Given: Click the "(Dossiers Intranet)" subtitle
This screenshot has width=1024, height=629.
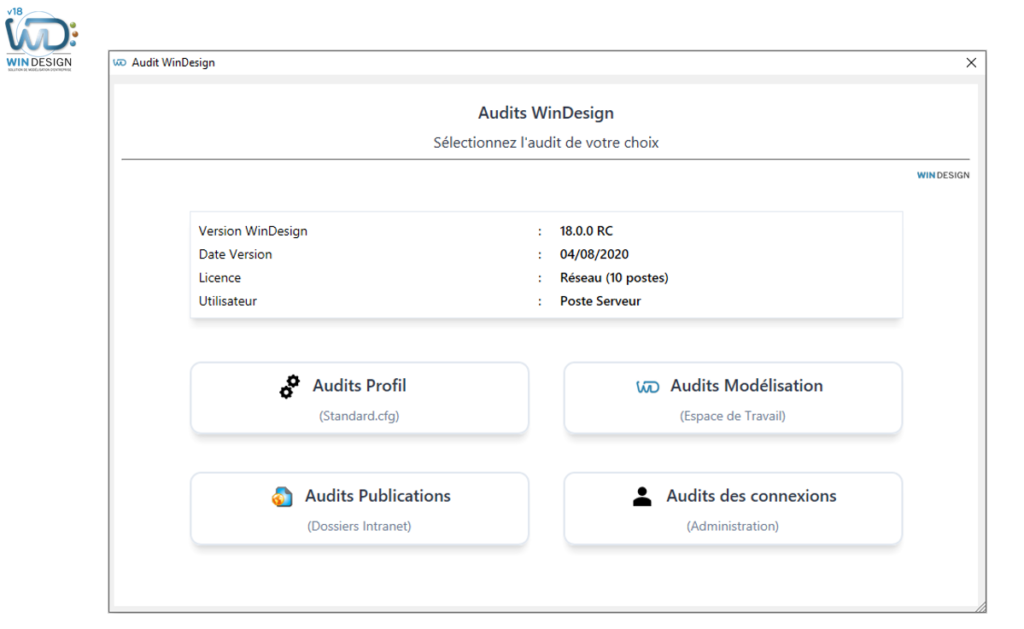Looking at the screenshot, I should [359, 526].
